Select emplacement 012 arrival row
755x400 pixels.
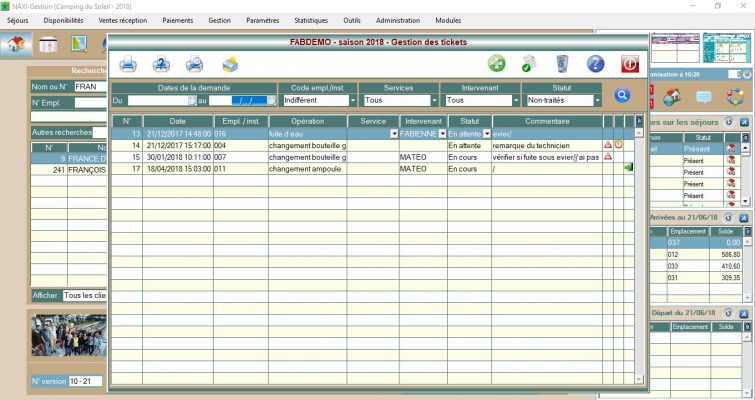pyautogui.click(x=695, y=254)
